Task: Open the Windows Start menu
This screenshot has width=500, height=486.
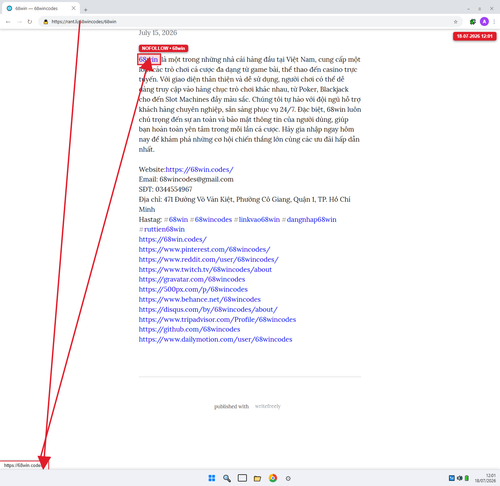Action: [212, 478]
